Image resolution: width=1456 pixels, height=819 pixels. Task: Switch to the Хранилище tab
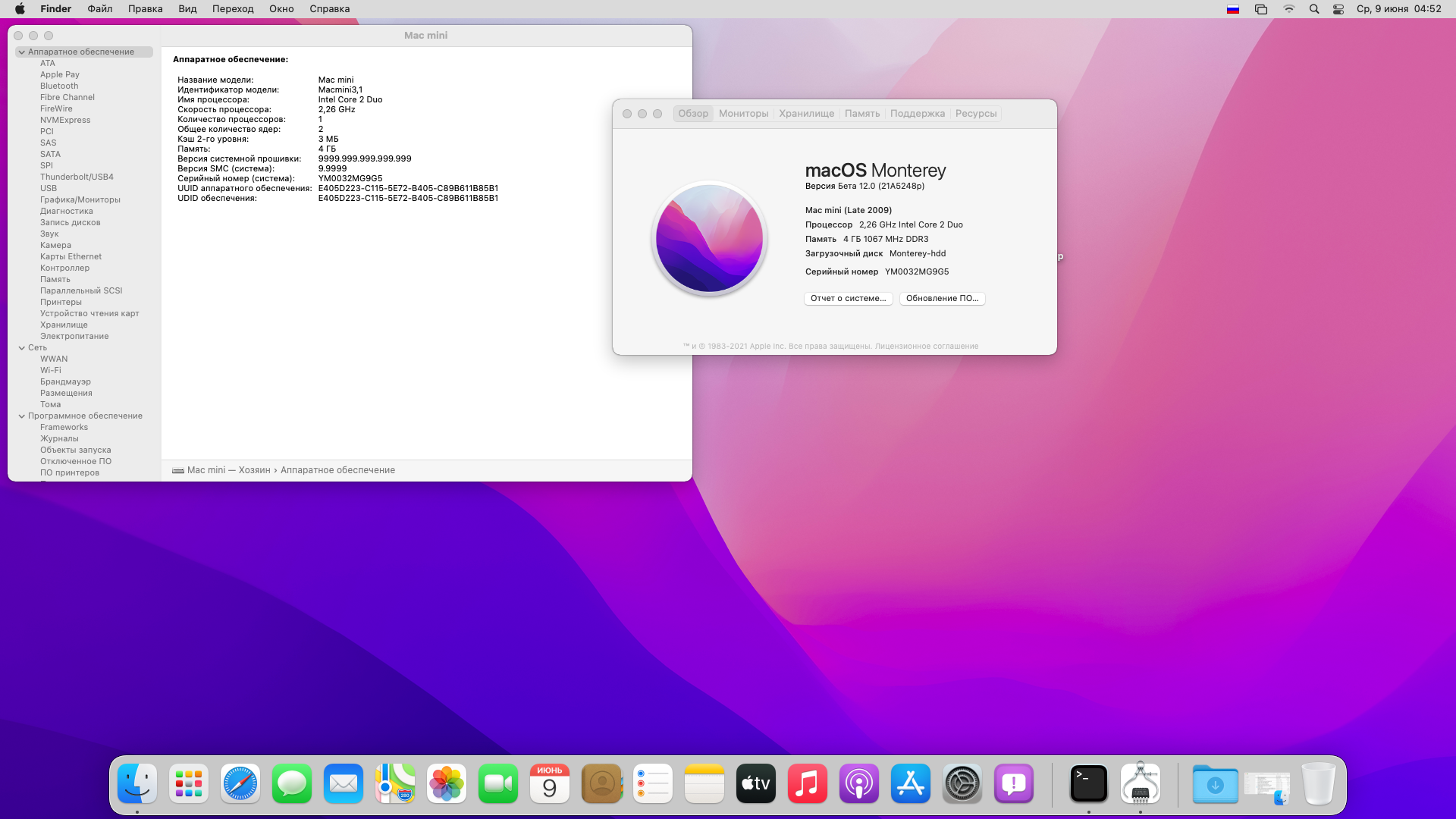pyautogui.click(x=806, y=114)
